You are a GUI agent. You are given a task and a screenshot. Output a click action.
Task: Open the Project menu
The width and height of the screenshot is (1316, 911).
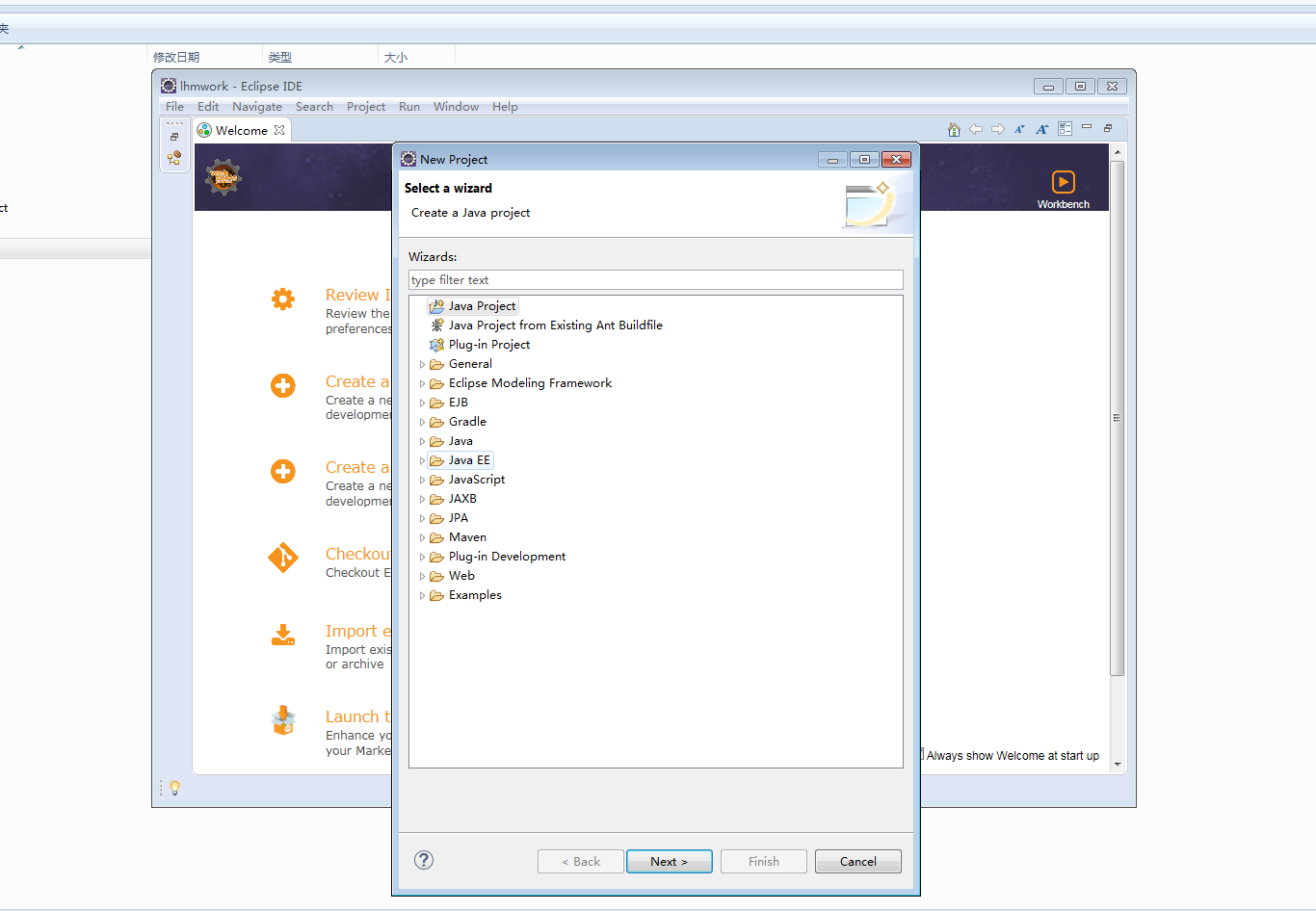(366, 107)
